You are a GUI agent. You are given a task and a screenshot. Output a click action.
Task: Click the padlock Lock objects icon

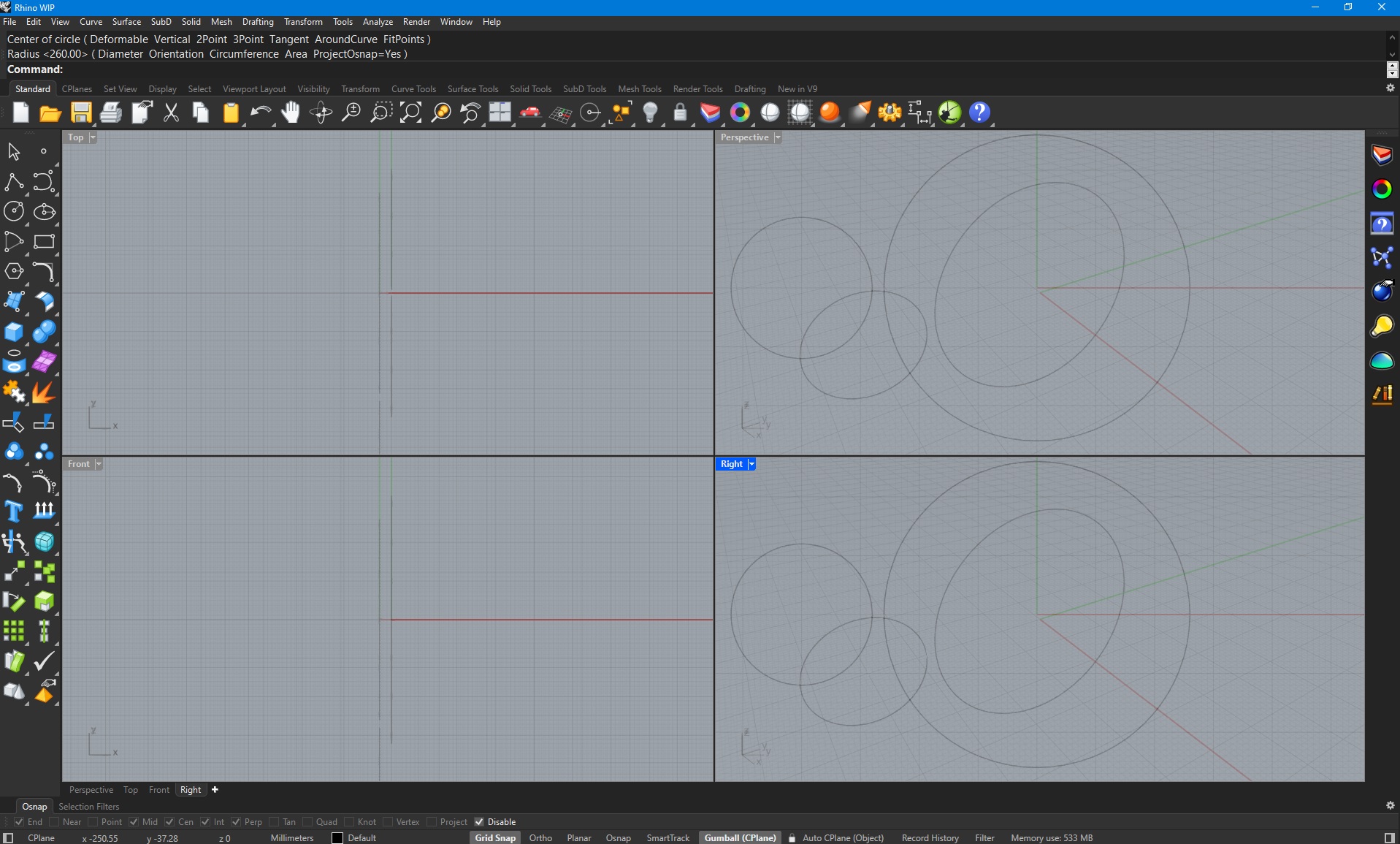coord(680,113)
